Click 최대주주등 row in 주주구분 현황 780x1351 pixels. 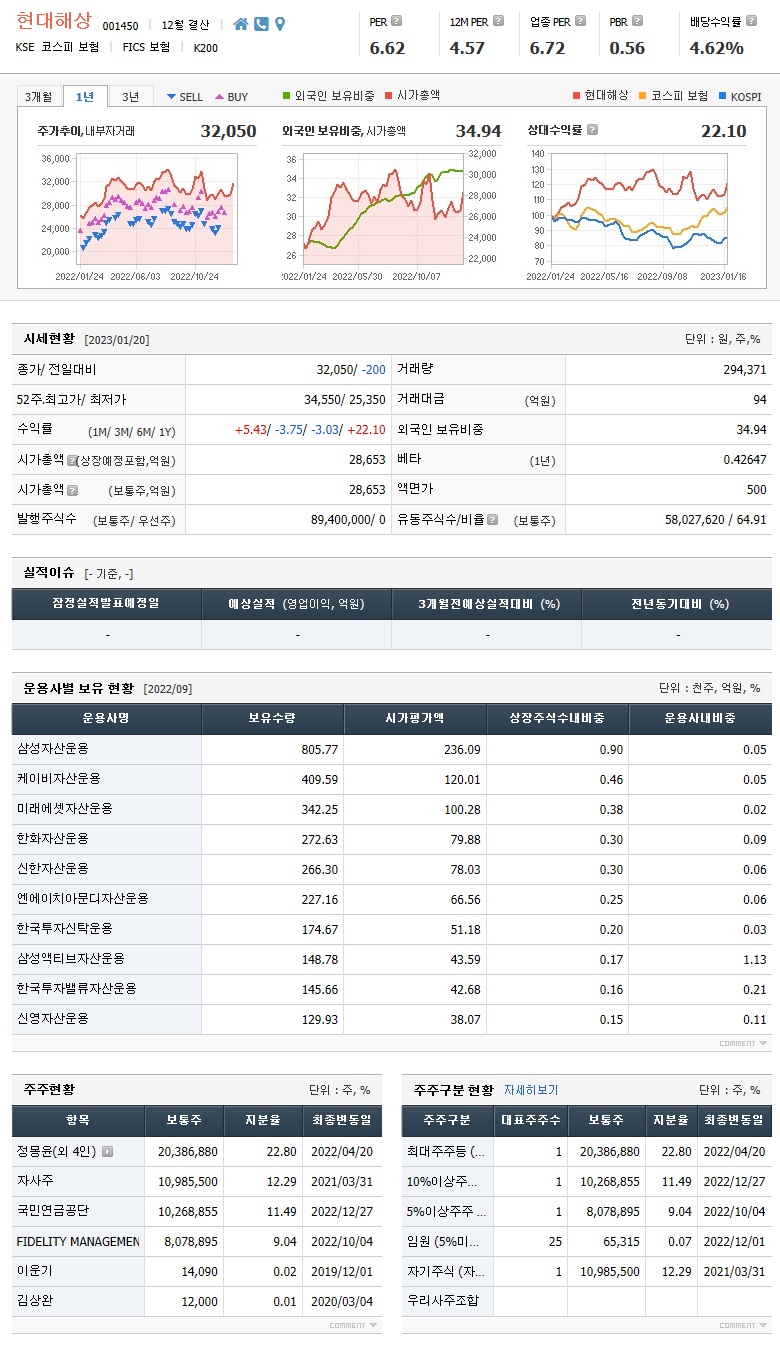[x=587, y=1151]
